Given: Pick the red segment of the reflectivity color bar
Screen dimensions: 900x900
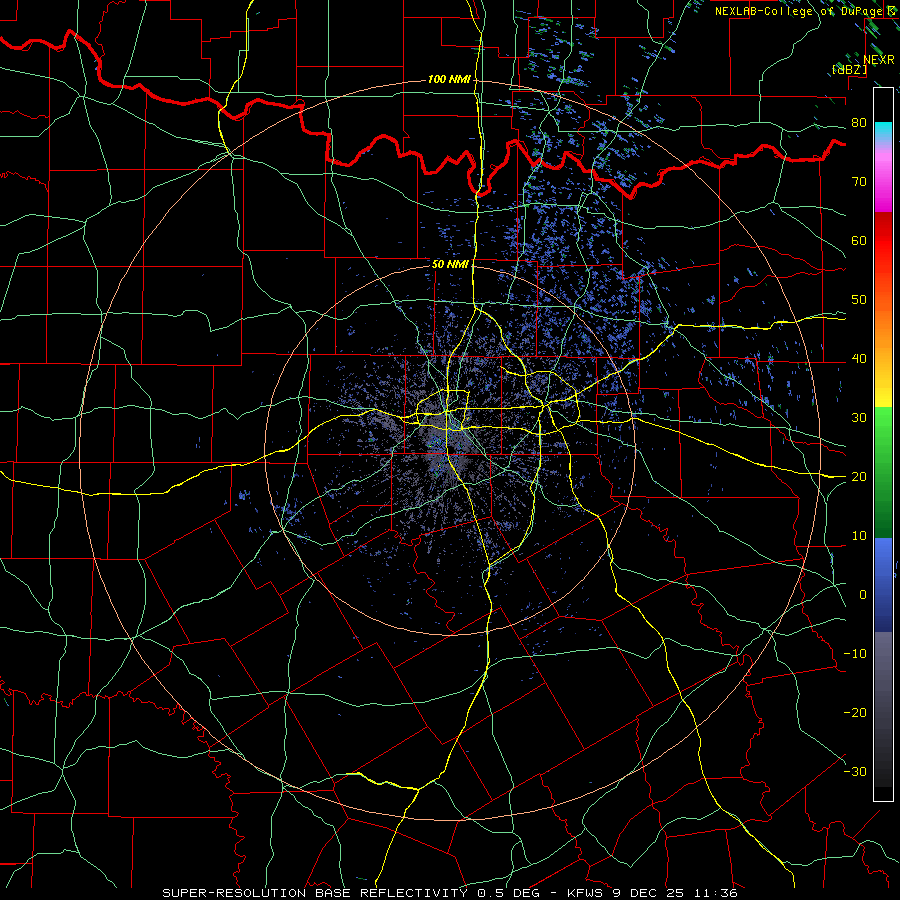Looking at the screenshot, I should [883, 241].
